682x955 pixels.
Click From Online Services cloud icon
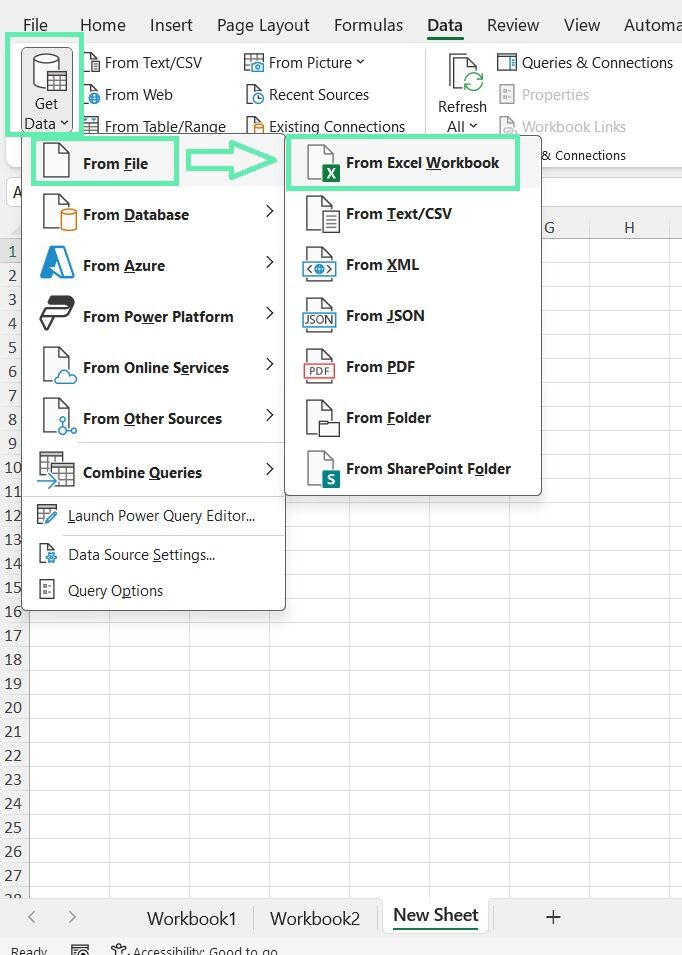[x=58, y=365]
